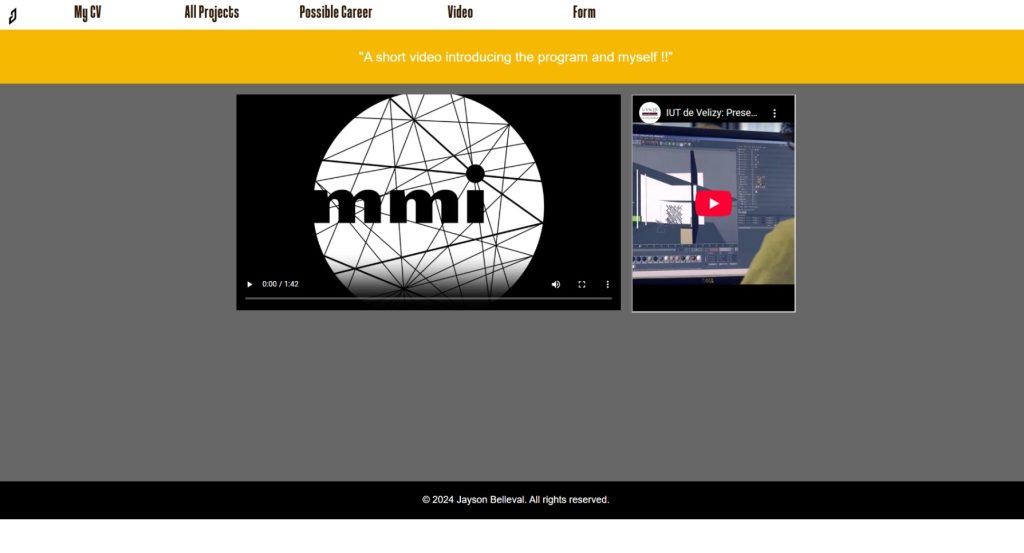Click the black bar below the YouTube video
This screenshot has width=1024, height=553.
713,298
